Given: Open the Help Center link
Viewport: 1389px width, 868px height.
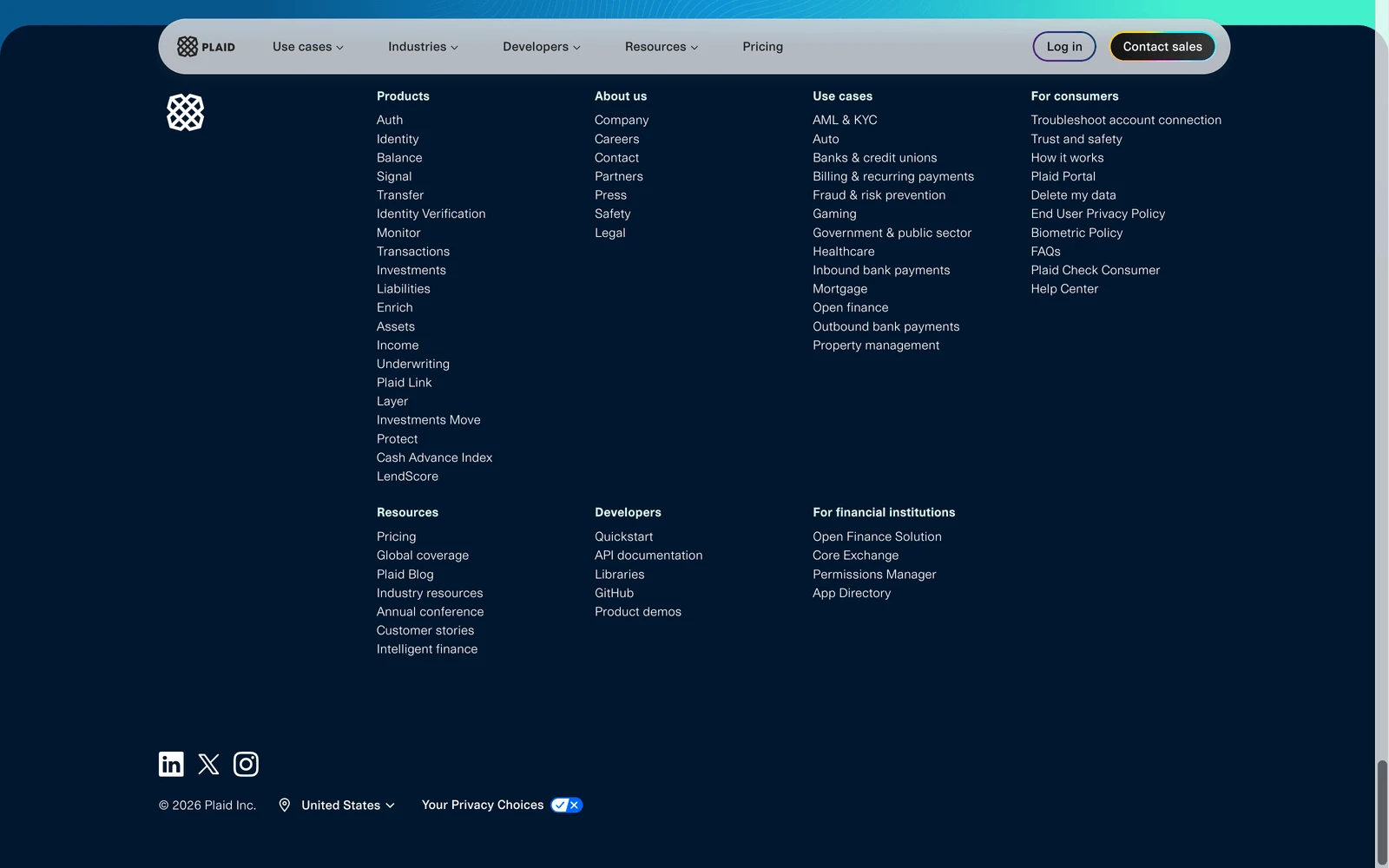Looking at the screenshot, I should pyautogui.click(x=1065, y=289).
